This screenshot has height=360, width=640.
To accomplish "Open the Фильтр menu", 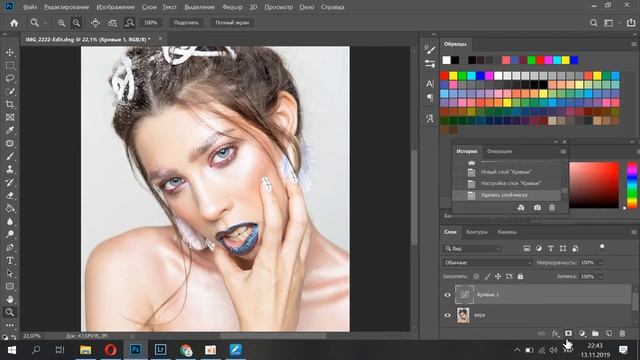I will (232, 7).
